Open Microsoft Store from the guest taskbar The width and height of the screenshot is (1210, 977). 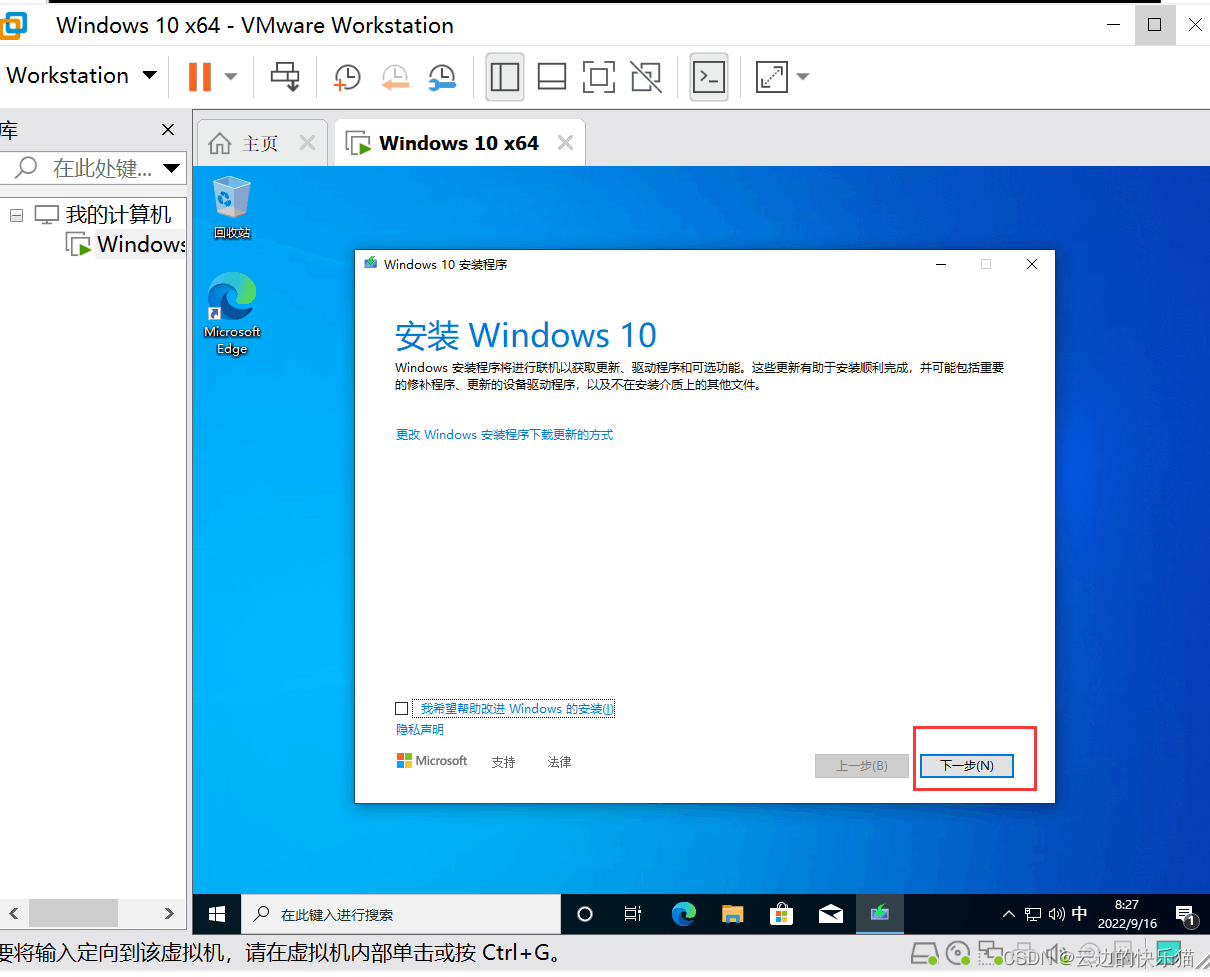(782, 914)
